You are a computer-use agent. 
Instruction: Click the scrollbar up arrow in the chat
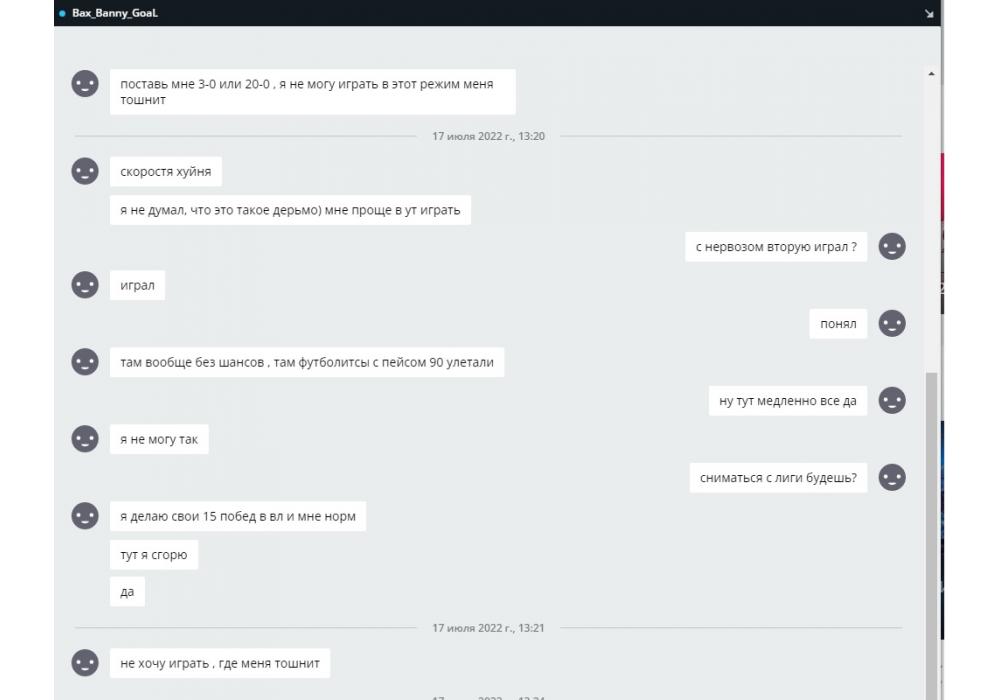[x=931, y=75]
